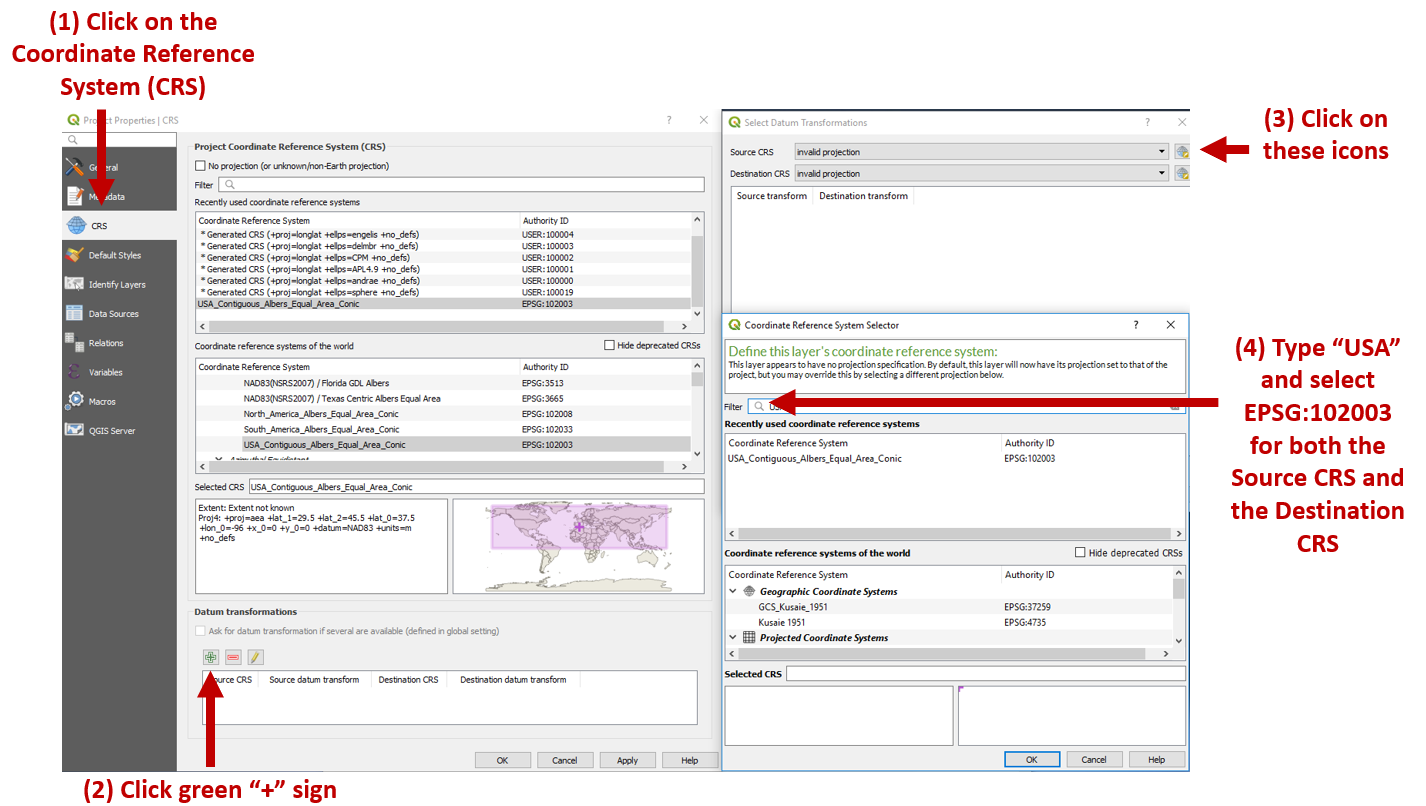The image size is (1426, 806).
Task: Click QGIS logo in Coordinate Reference System Selector title
Action: (x=735, y=325)
